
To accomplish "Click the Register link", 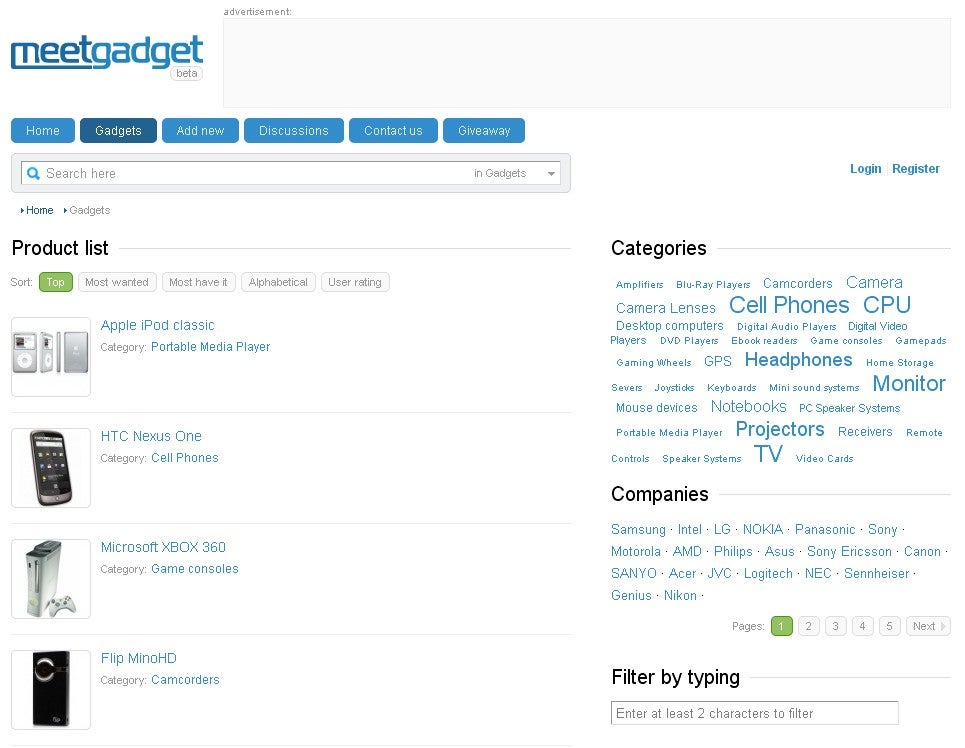I will [x=915, y=169].
